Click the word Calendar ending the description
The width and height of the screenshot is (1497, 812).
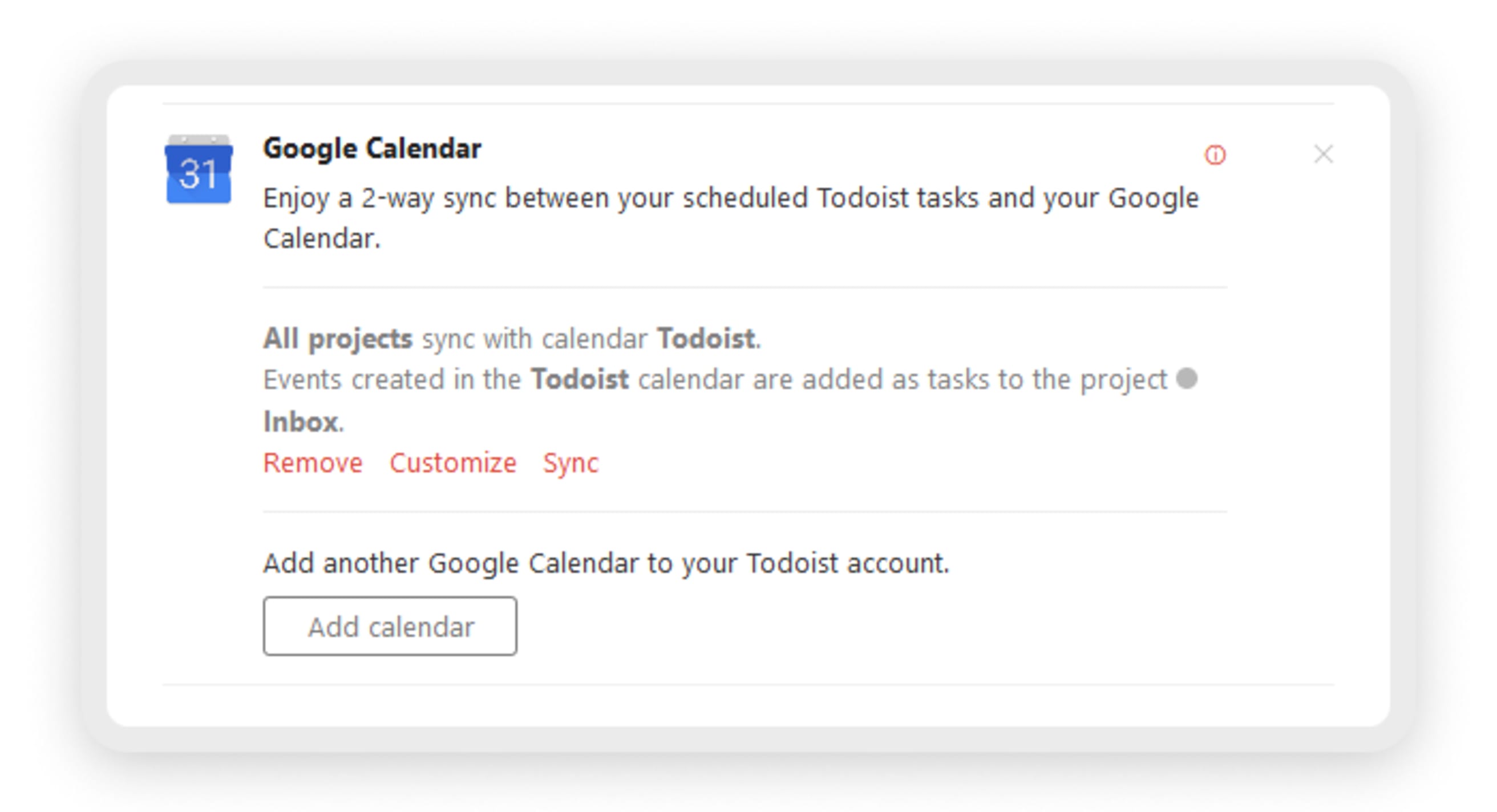coord(321,239)
